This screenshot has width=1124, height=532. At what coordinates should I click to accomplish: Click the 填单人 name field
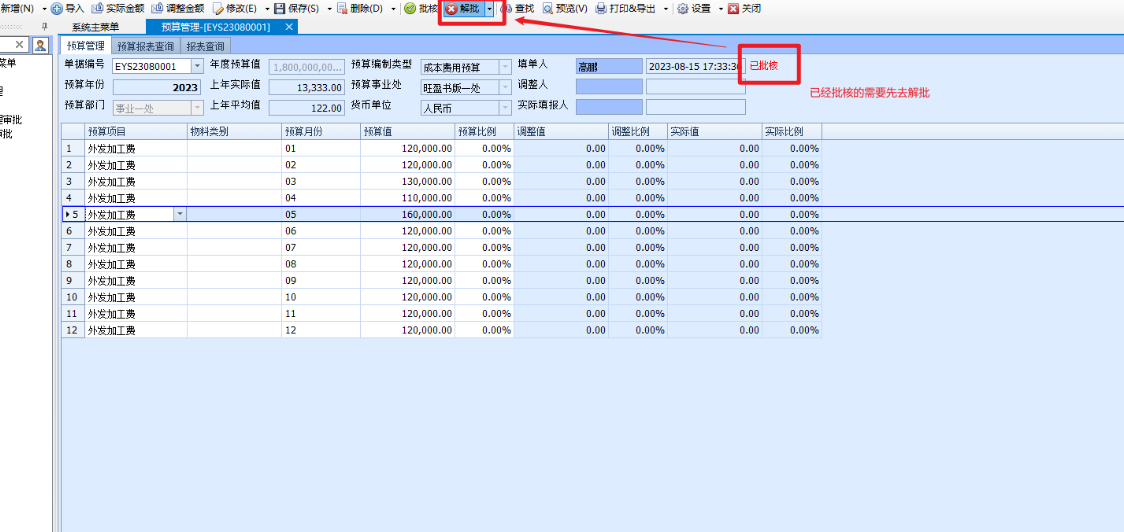pos(609,67)
